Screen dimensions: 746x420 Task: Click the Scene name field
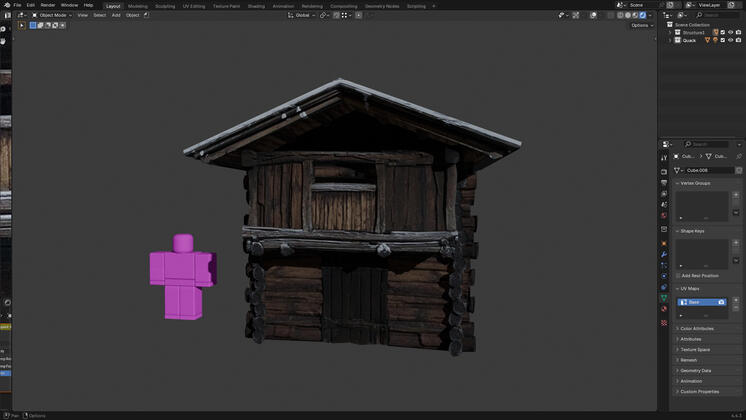pos(642,5)
